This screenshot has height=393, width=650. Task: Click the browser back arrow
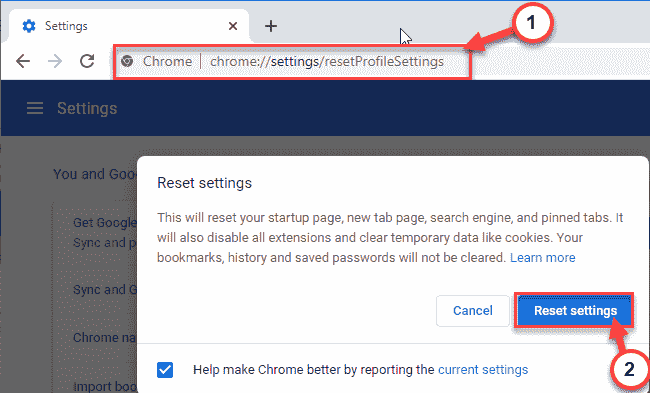pos(23,61)
